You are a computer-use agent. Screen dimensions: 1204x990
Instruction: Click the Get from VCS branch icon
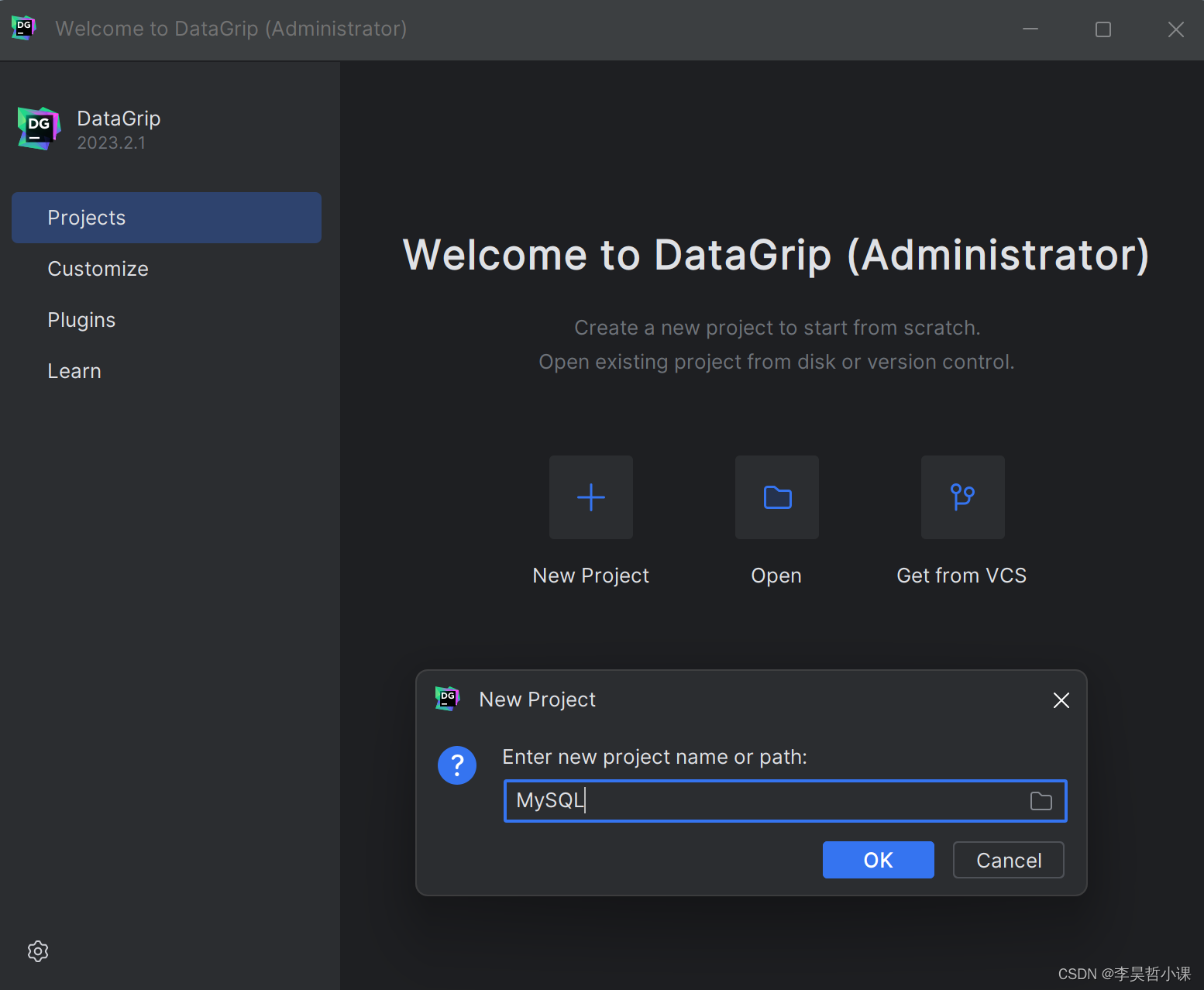coord(963,497)
